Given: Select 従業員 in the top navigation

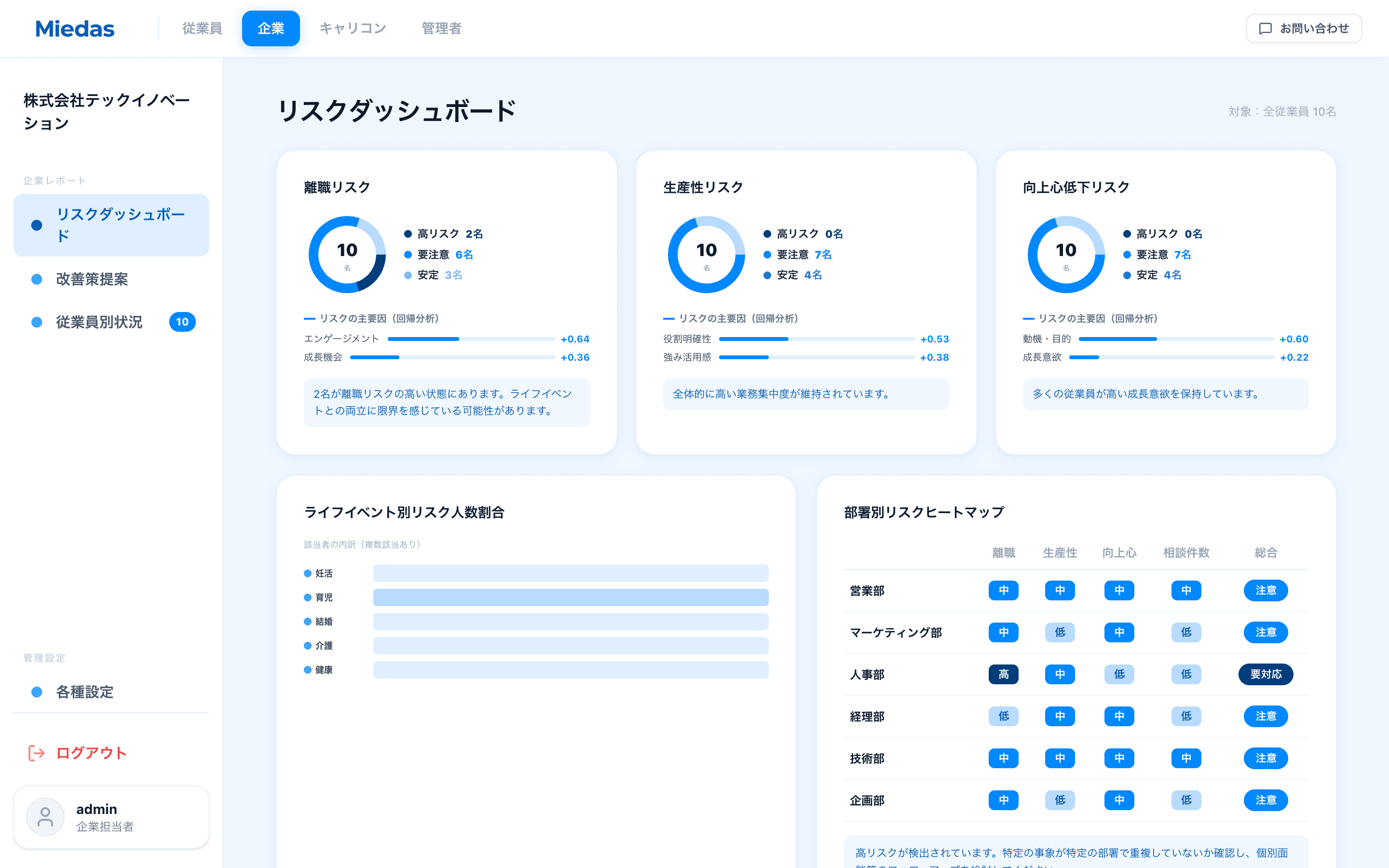Looking at the screenshot, I should point(202,28).
